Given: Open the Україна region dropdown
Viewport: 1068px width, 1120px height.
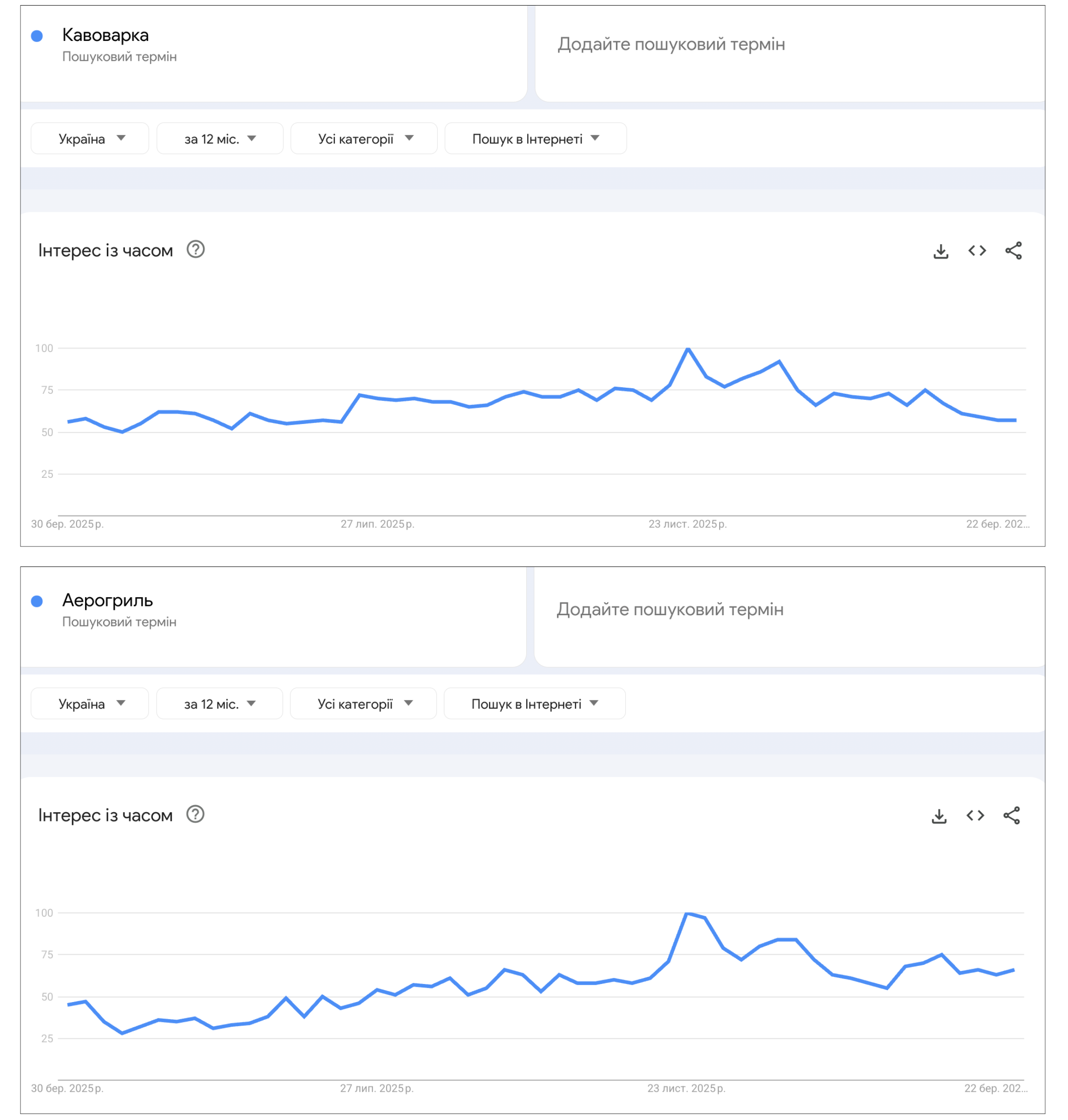Looking at the screenshot, I should click(89, 138).
